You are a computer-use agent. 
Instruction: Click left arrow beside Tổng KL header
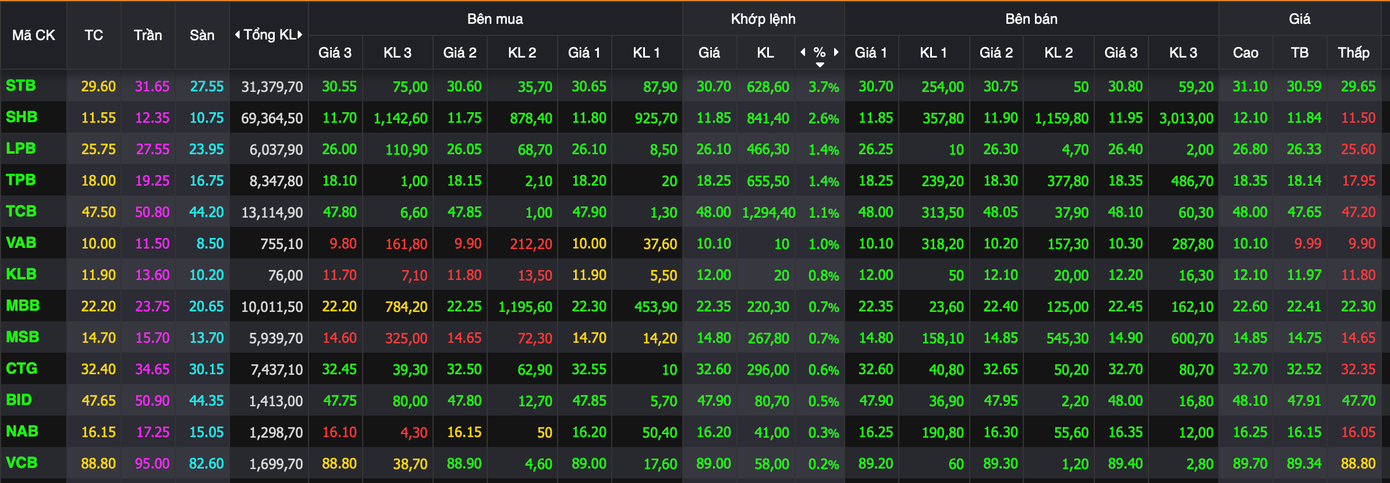237,35
